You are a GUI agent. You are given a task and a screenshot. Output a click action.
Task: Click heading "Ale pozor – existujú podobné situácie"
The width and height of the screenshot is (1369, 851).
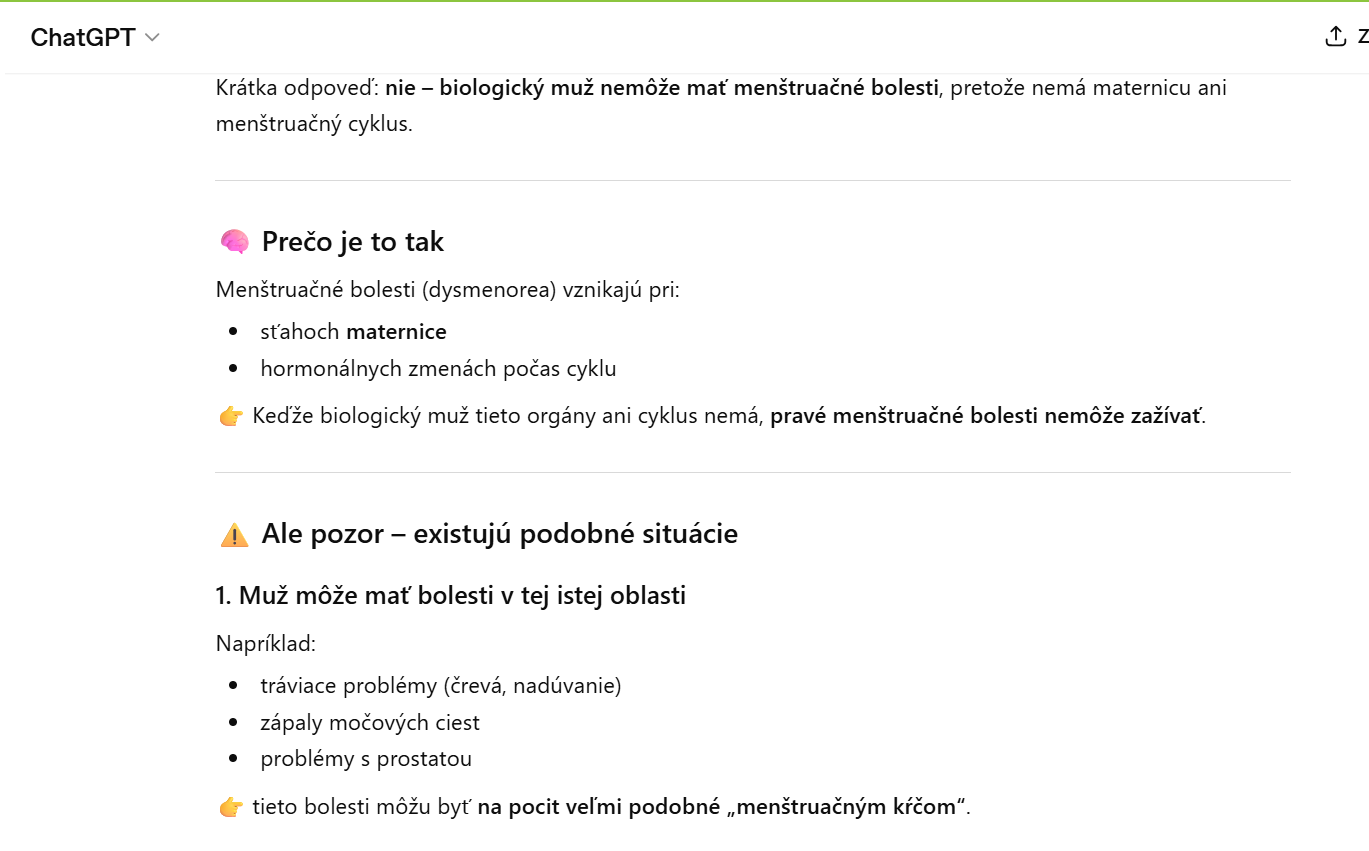[499, 534]
